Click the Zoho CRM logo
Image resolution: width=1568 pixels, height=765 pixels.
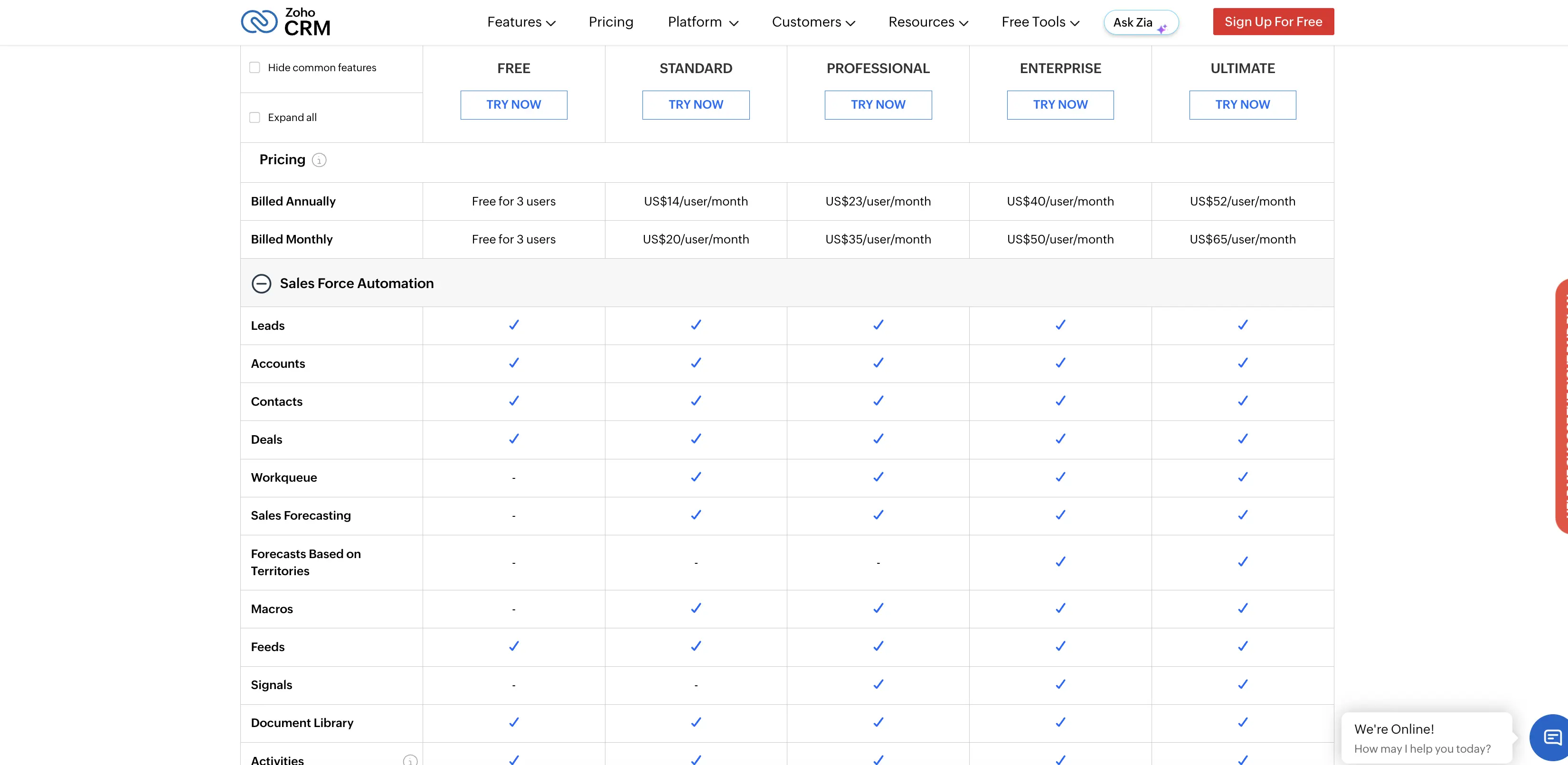[x=285, y=22]
